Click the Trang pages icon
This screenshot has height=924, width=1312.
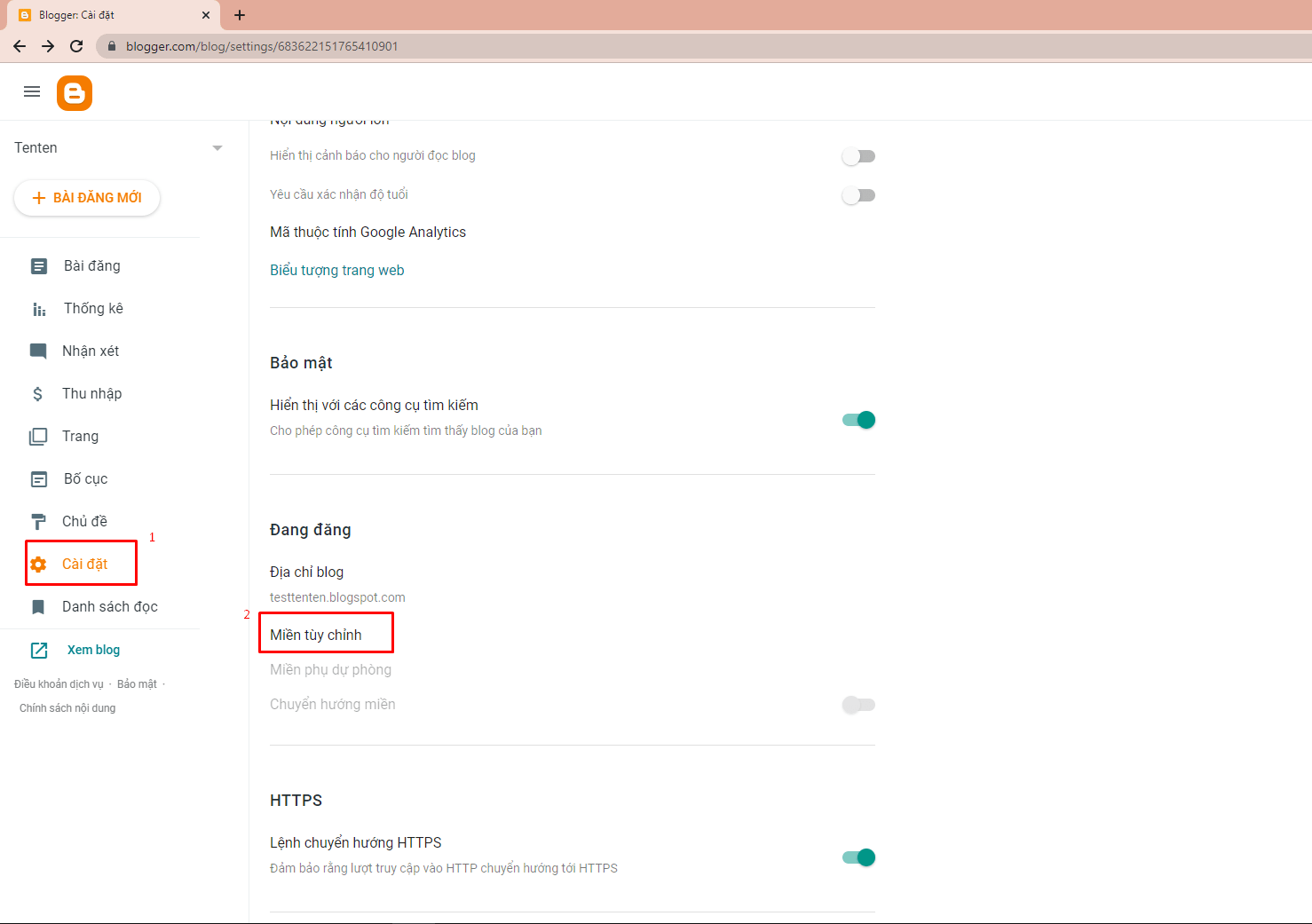click(x=38, y=437)
